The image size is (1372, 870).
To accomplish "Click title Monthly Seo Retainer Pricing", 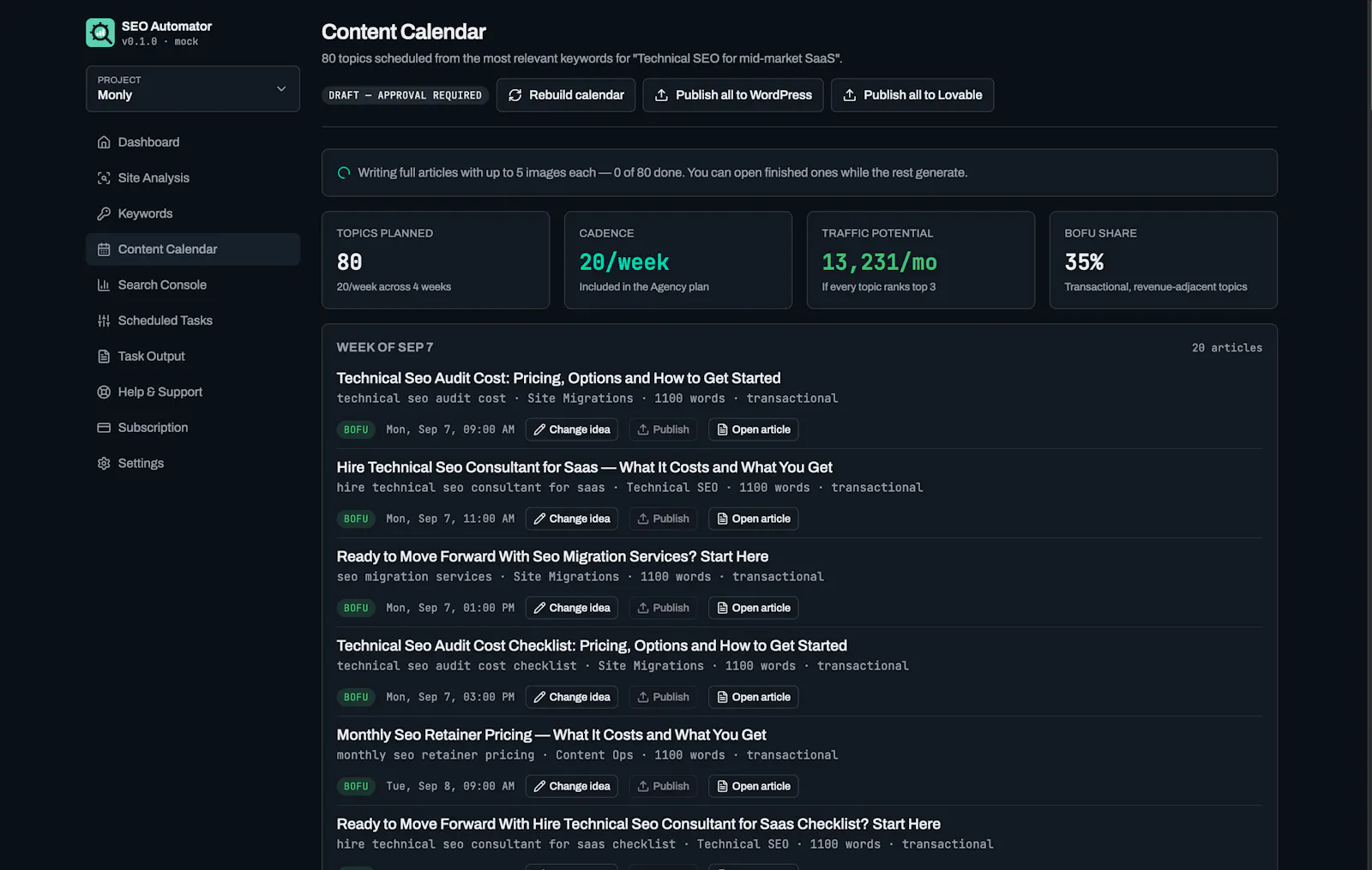I will [551, 735].
